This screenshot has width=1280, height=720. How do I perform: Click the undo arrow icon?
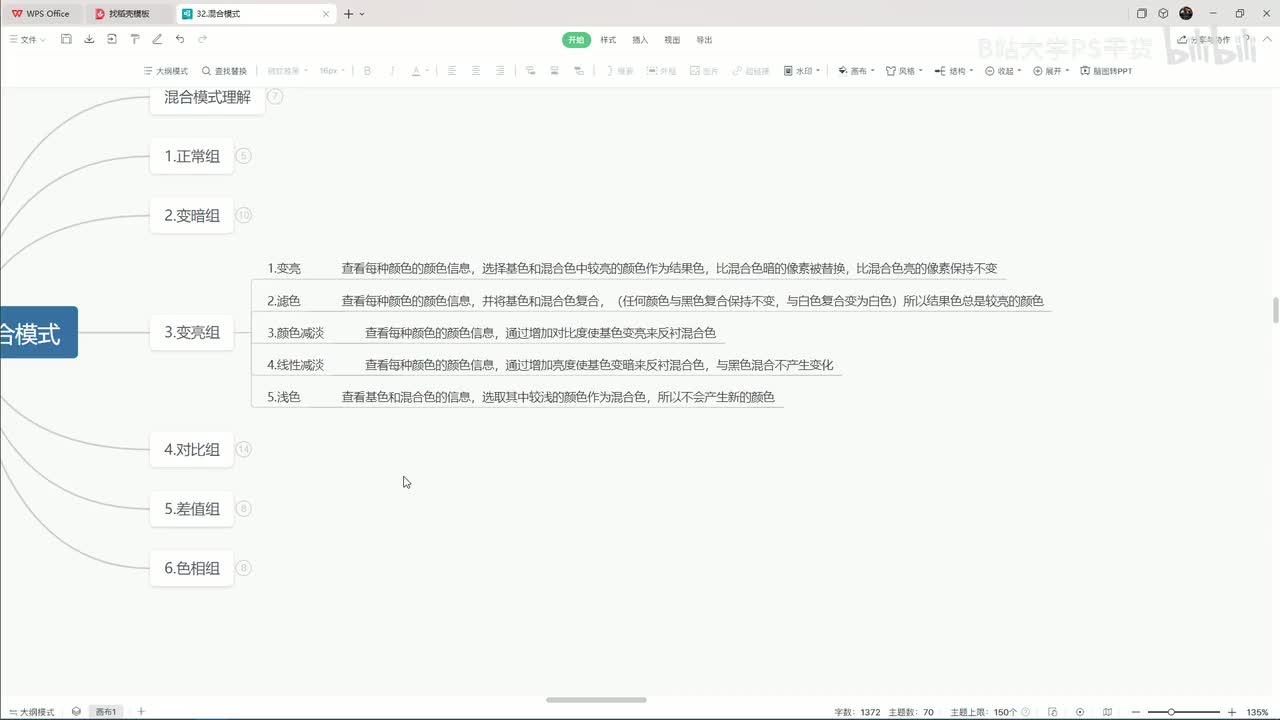coord(180,39)
